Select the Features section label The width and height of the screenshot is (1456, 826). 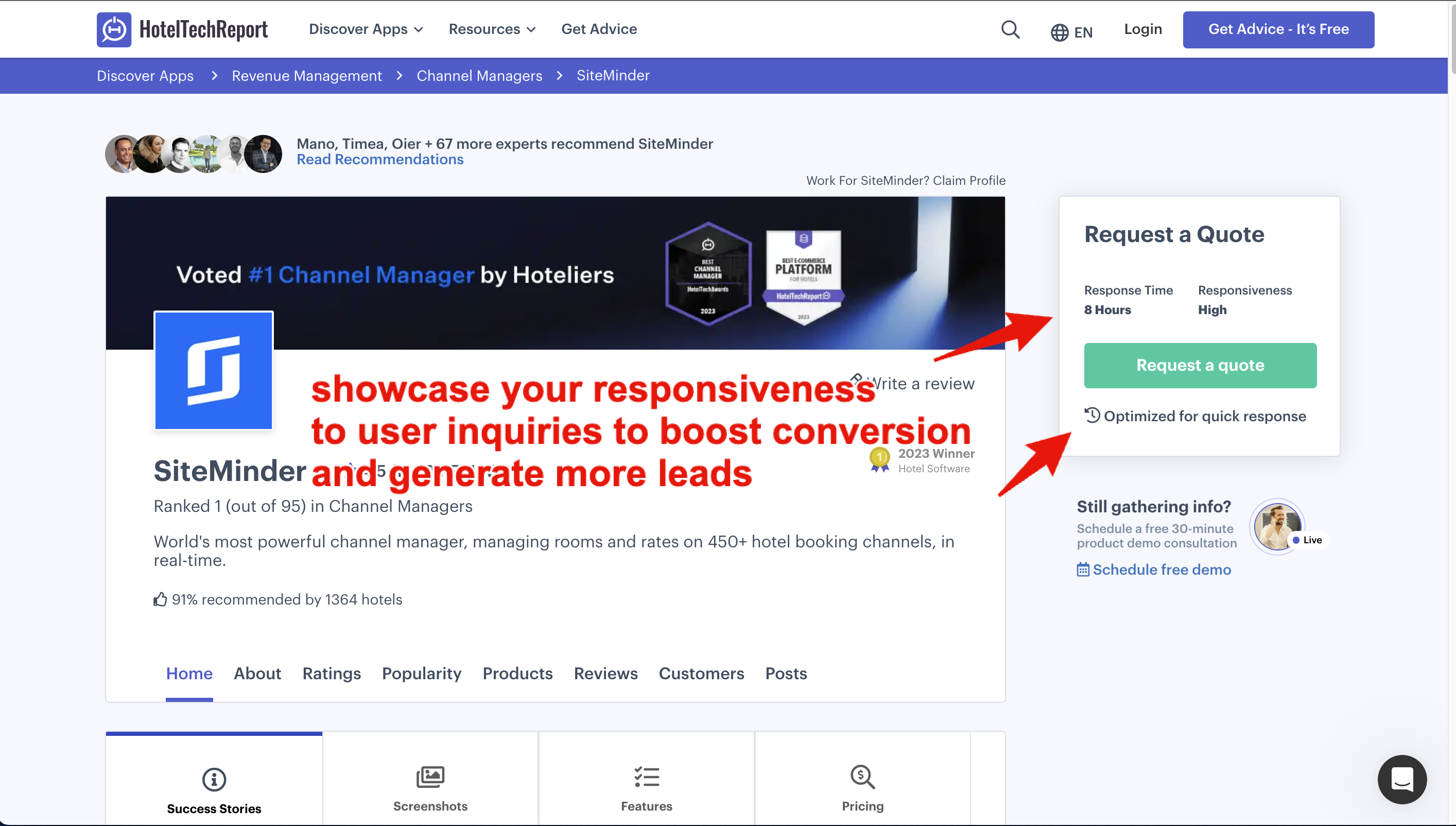click(647, 805)
